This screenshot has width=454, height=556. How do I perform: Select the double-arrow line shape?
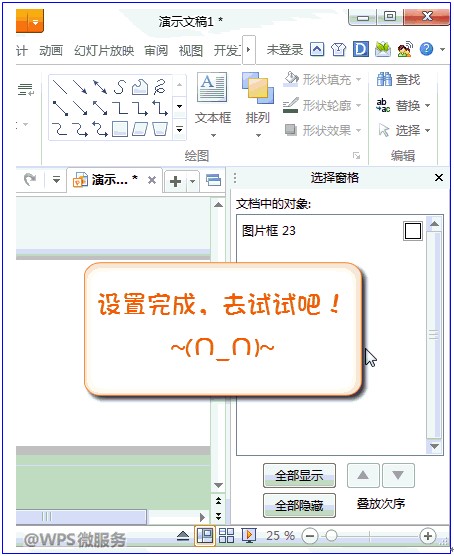click(x=100, y=87)
